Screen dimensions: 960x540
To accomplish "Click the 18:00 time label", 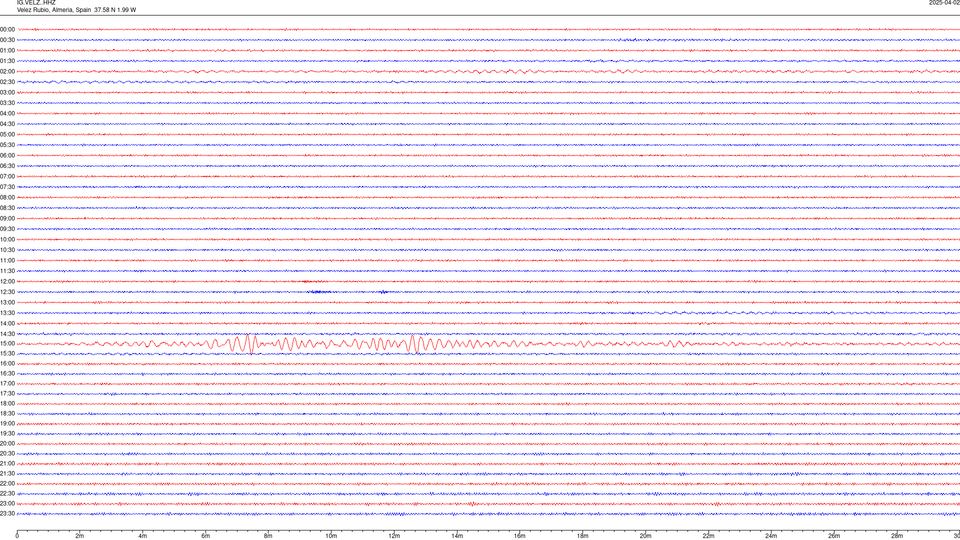I will pyautogui.click(x=7, y=403).
